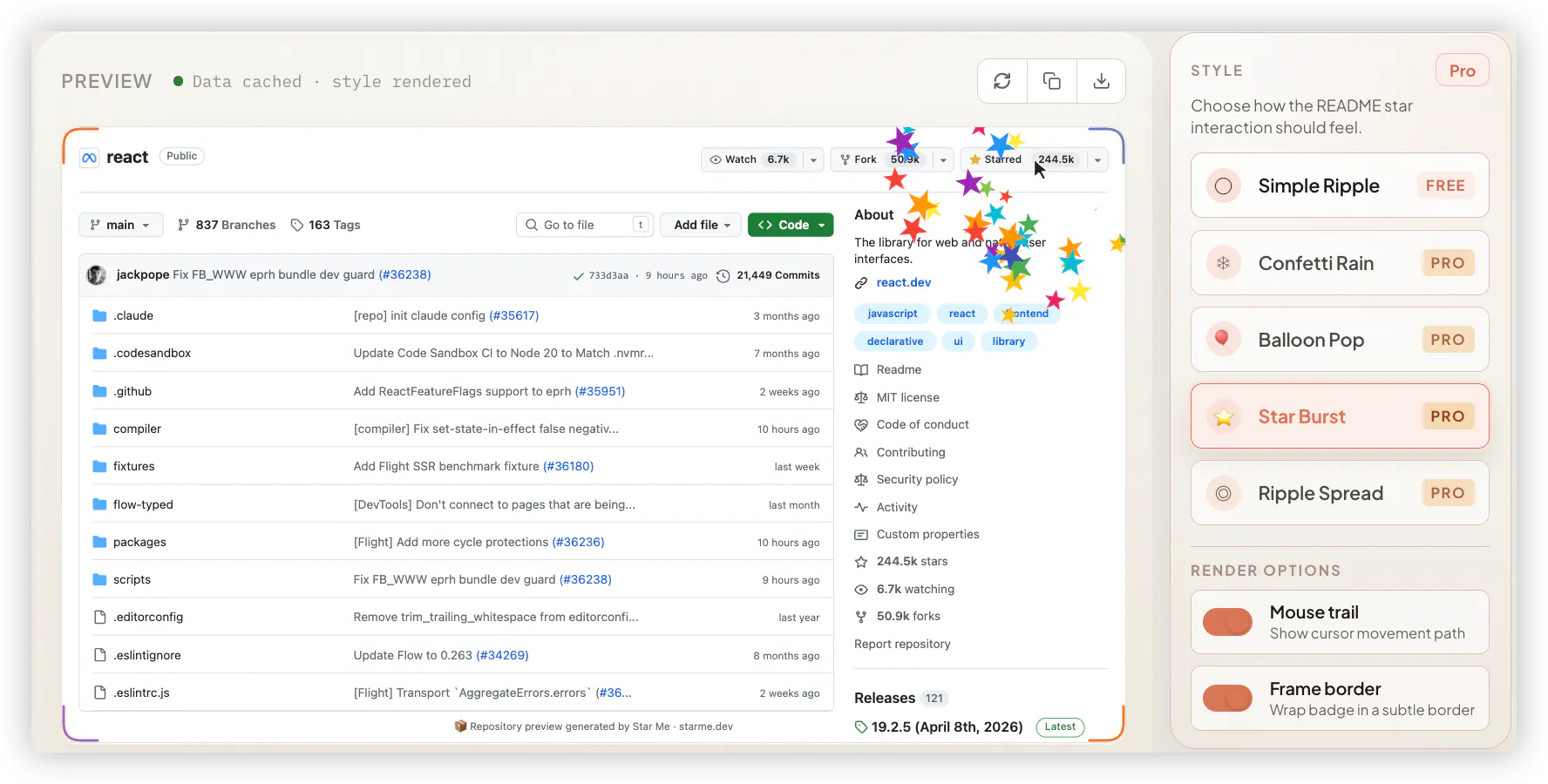Click the .claude folder icon
Screen dimensions: 1548x784
[99, 315]
